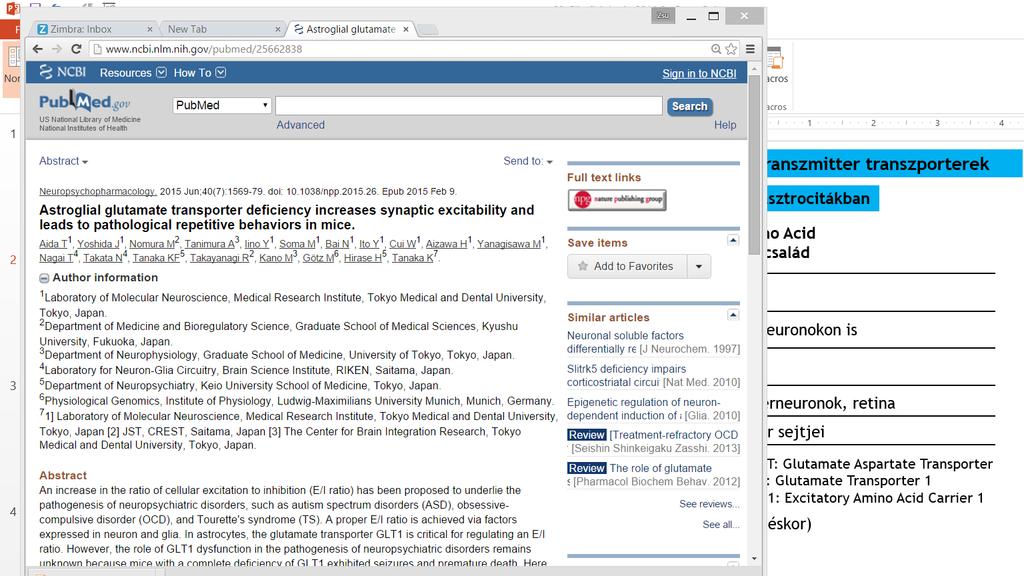Click Chrome's forward arrow
The height and width of the screenshot is (576, 1024).
[x=57, y=49]
